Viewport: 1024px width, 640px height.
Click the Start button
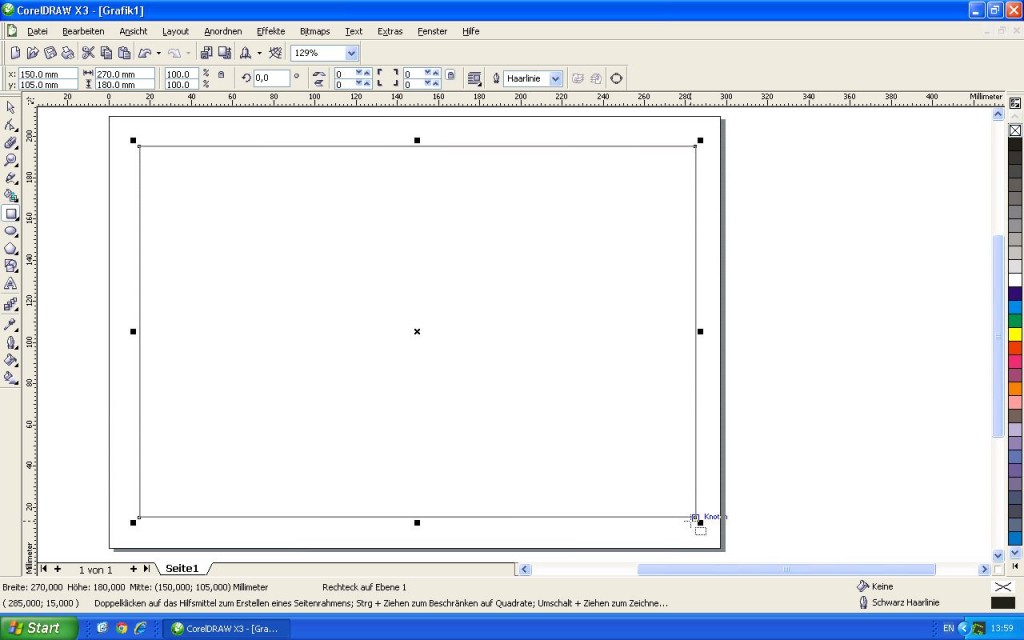click(x=39, y=628)
